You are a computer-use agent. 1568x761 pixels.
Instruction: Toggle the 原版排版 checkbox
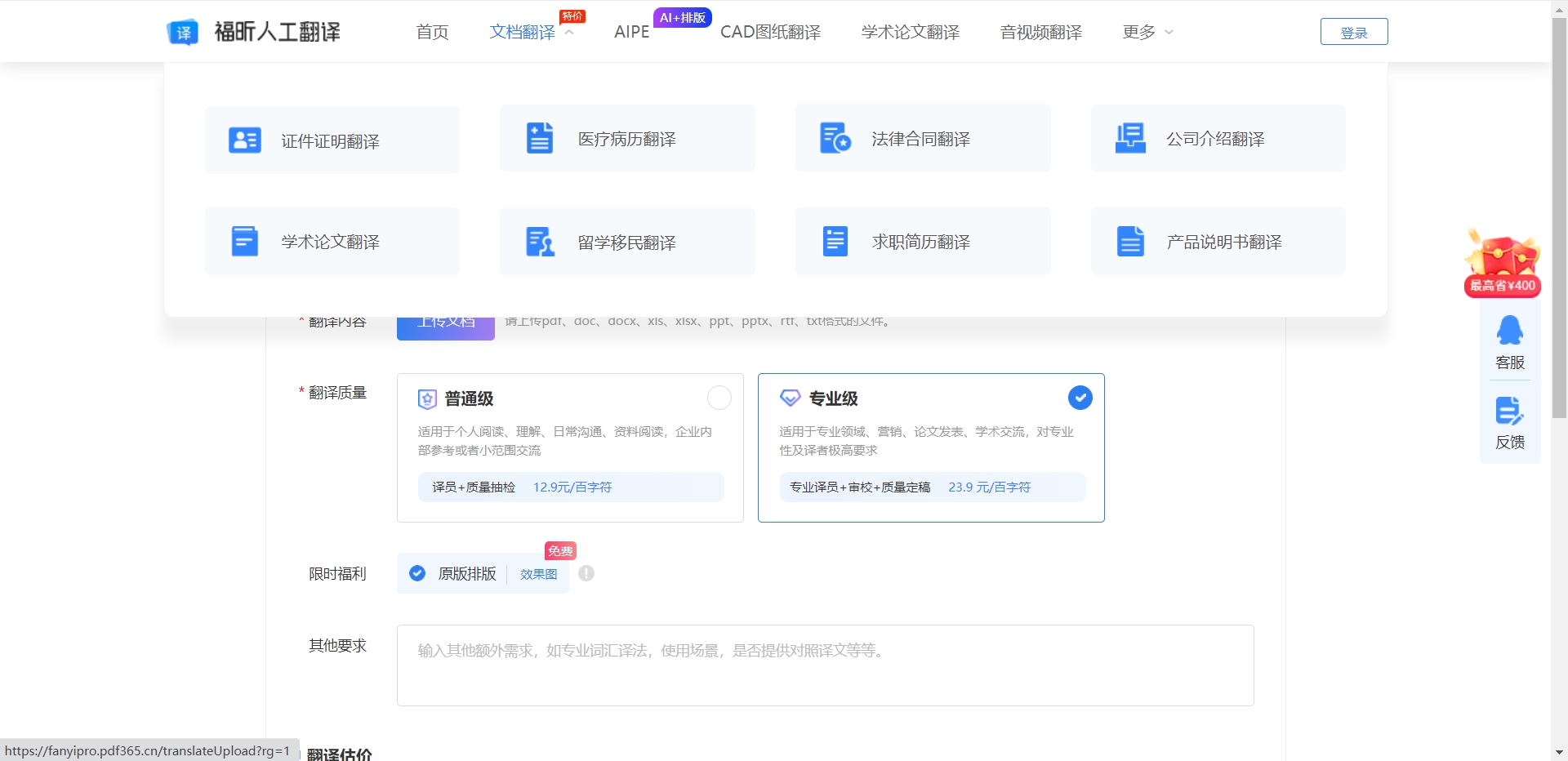tap(417, 573)
